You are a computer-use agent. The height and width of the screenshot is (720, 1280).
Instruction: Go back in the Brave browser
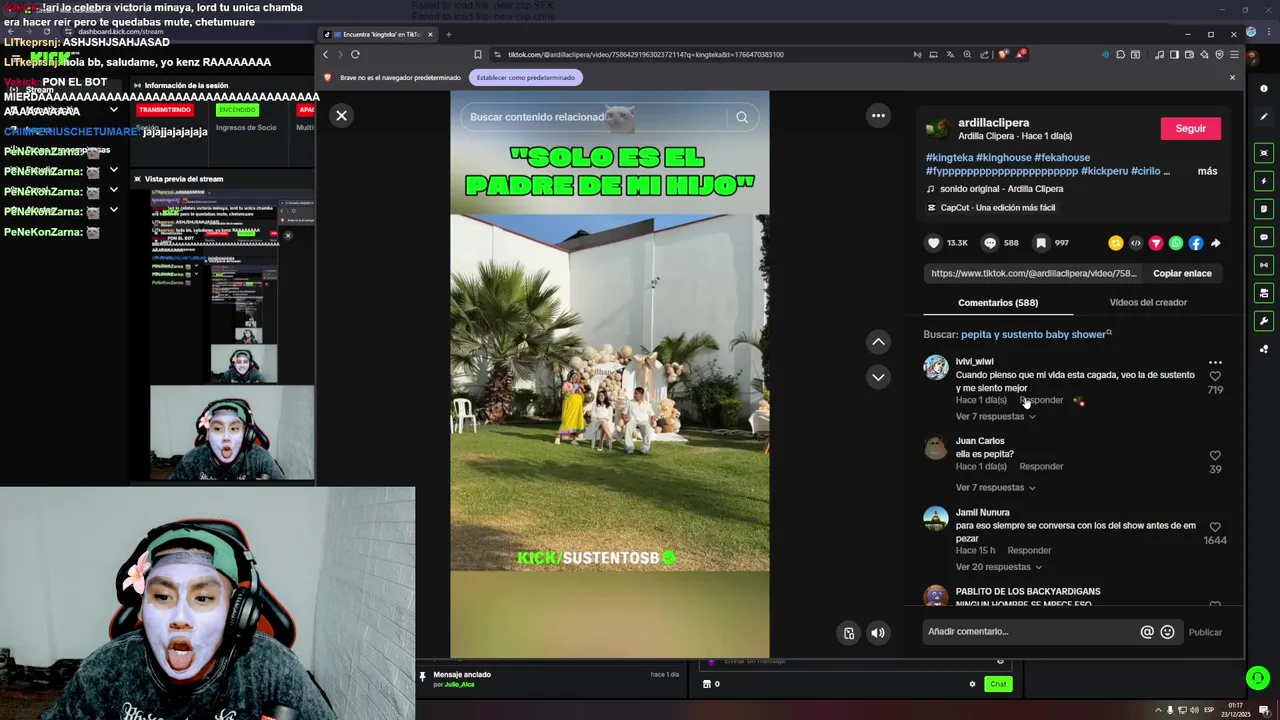pyautogui.click(x=325, y=54)
